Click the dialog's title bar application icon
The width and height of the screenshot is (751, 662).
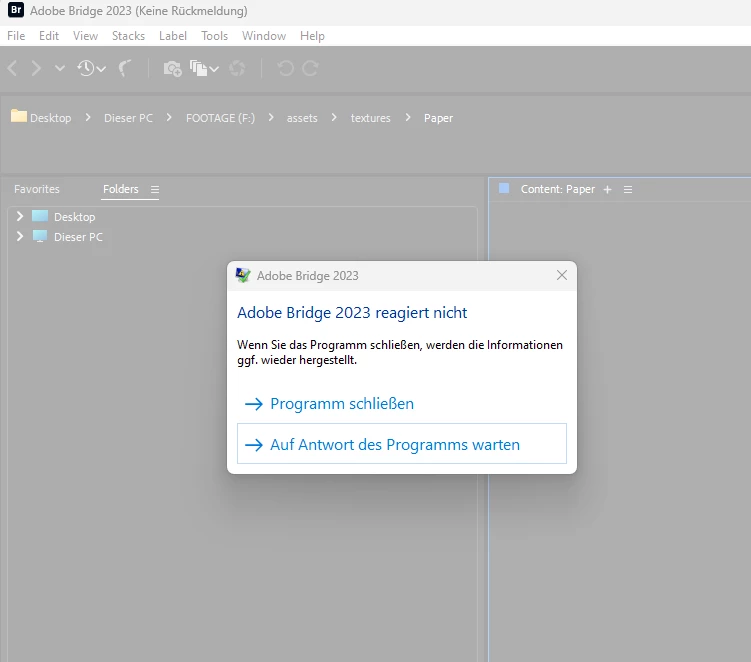pyautogui.click(x=243, y=275)
